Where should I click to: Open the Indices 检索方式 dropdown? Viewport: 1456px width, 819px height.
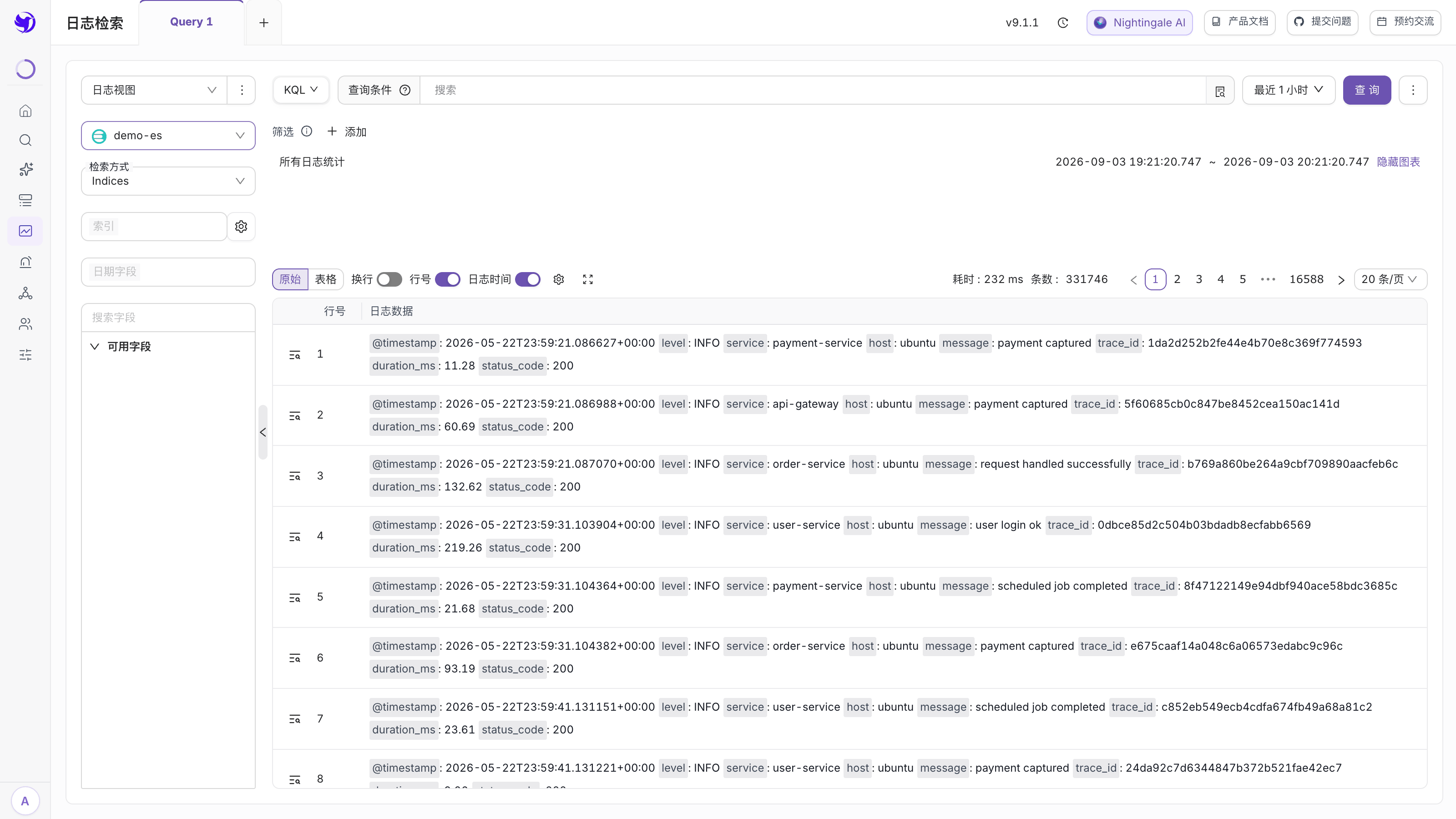pos(168,181)
